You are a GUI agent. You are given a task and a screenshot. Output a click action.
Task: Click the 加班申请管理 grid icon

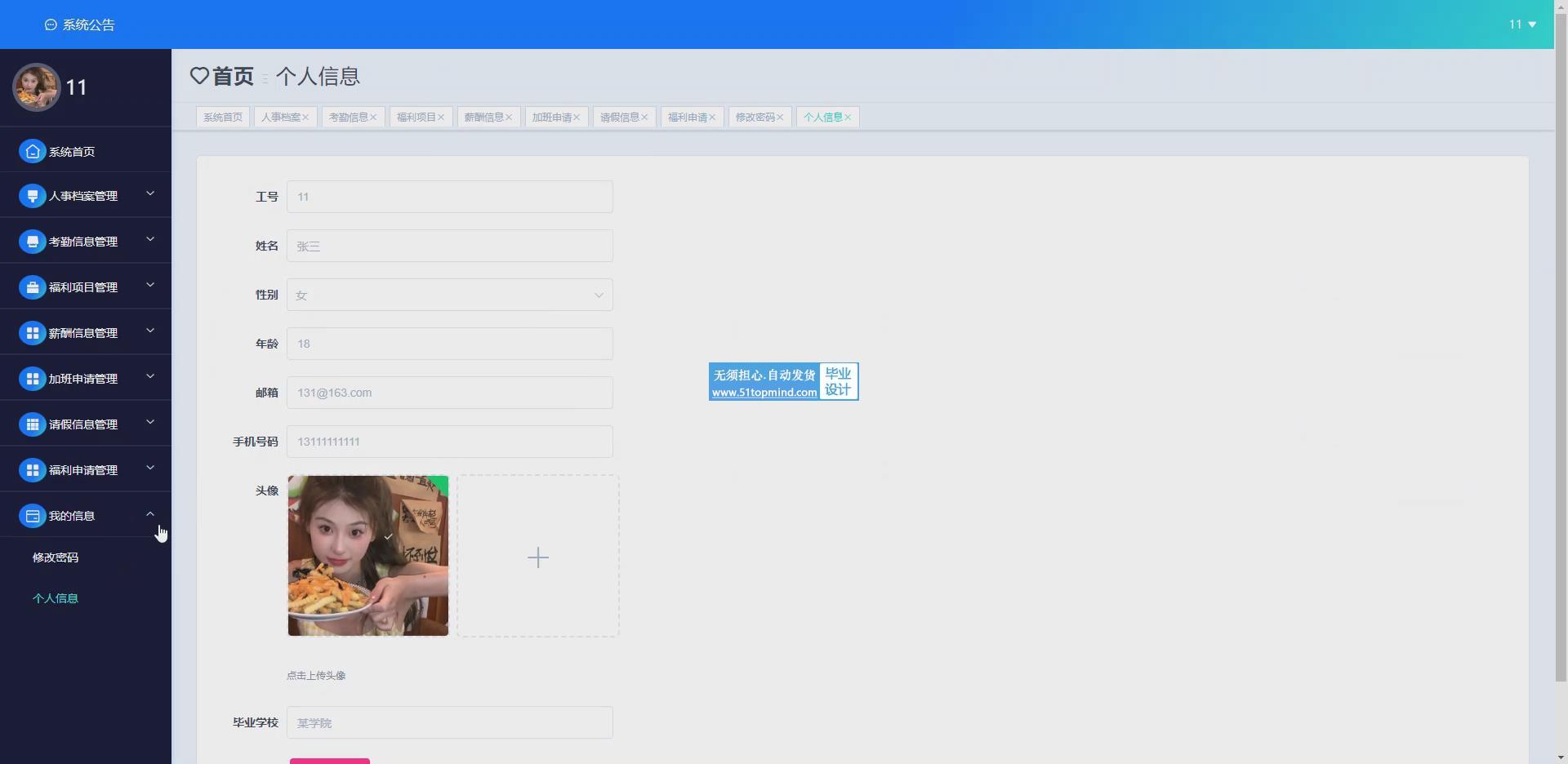pyautogui.click(x=33, y=379)
